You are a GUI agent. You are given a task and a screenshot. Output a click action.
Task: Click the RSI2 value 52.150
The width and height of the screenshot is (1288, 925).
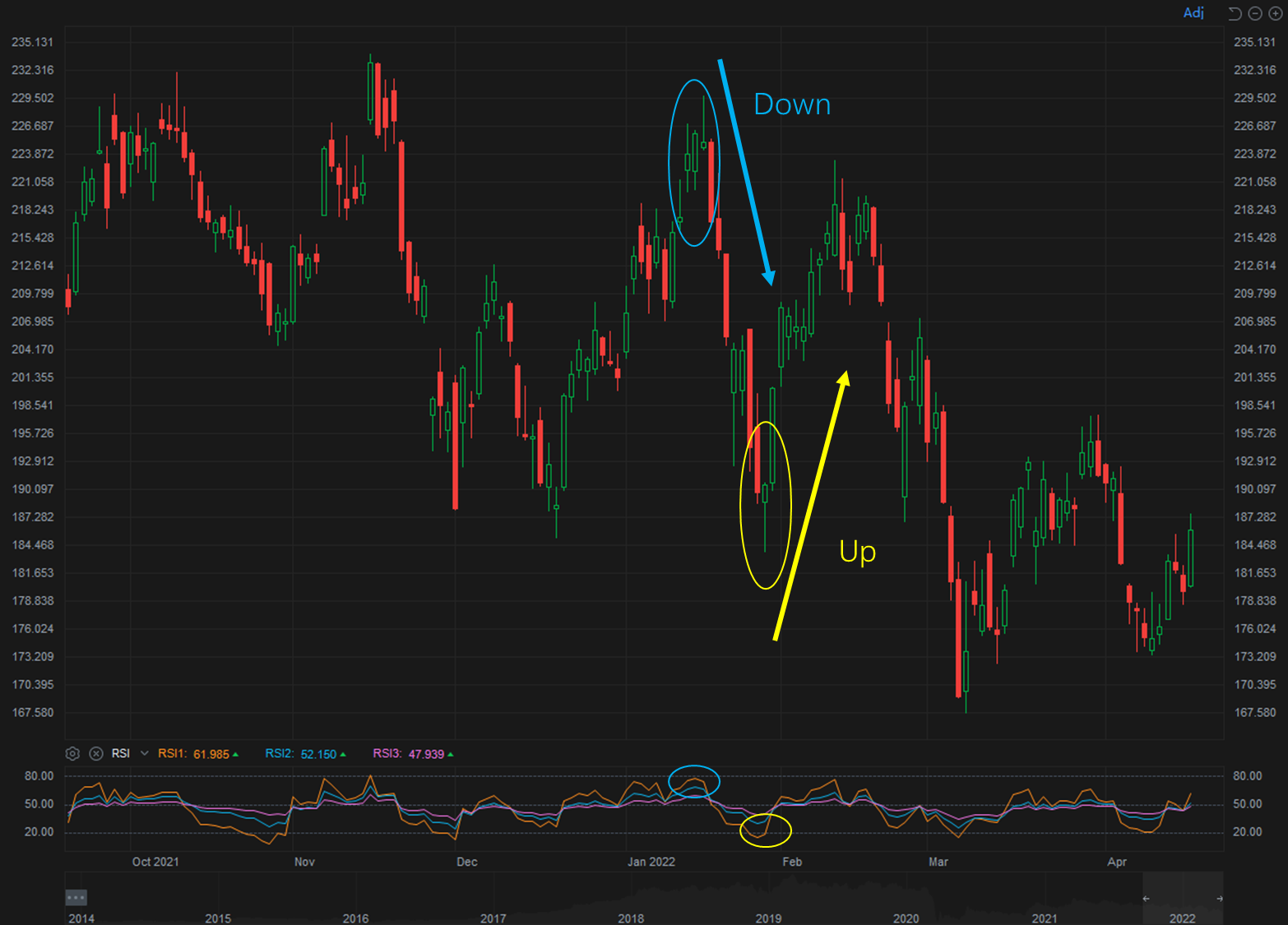318,754
